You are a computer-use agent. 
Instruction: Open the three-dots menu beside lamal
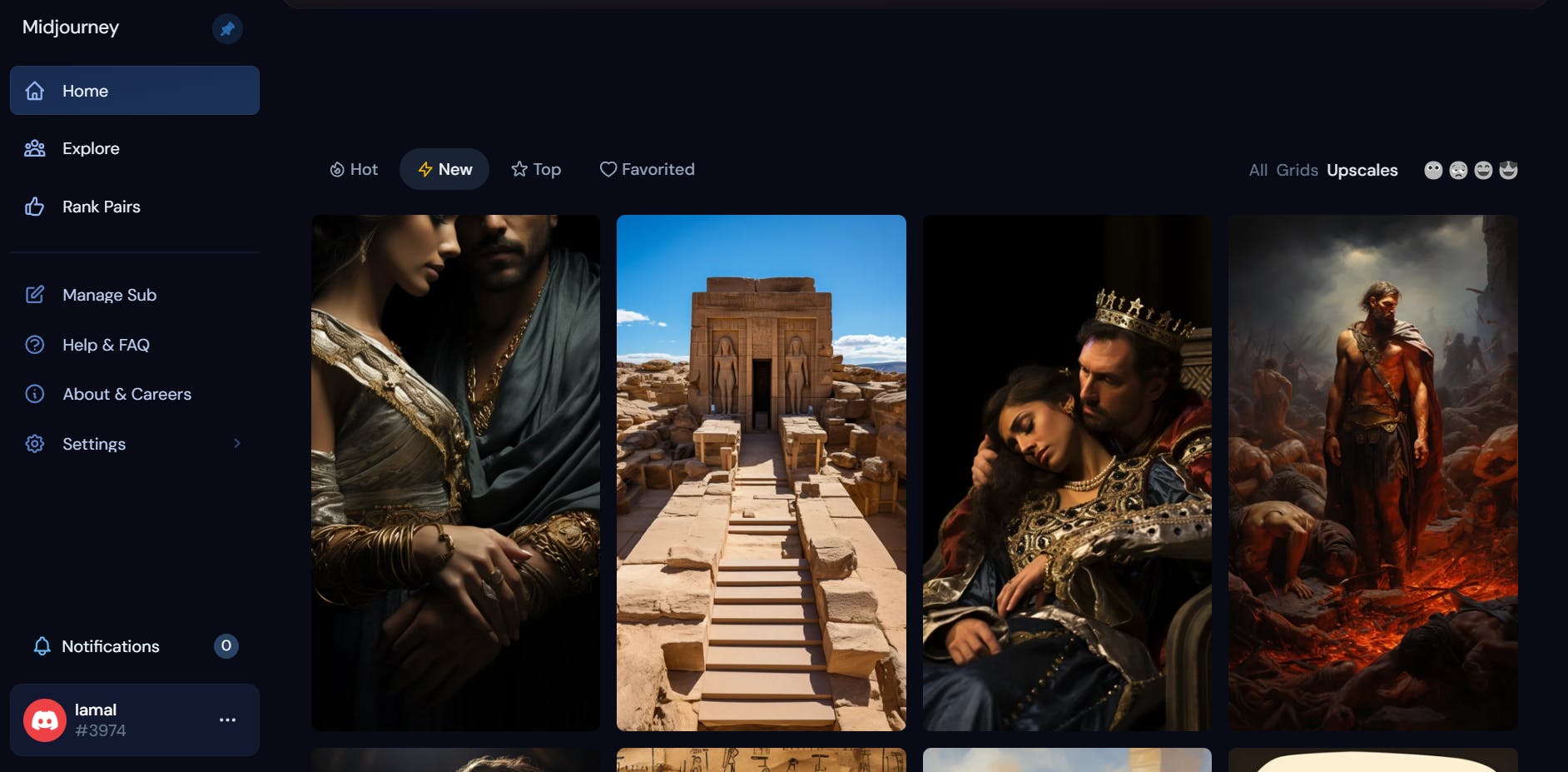(227, 720)
